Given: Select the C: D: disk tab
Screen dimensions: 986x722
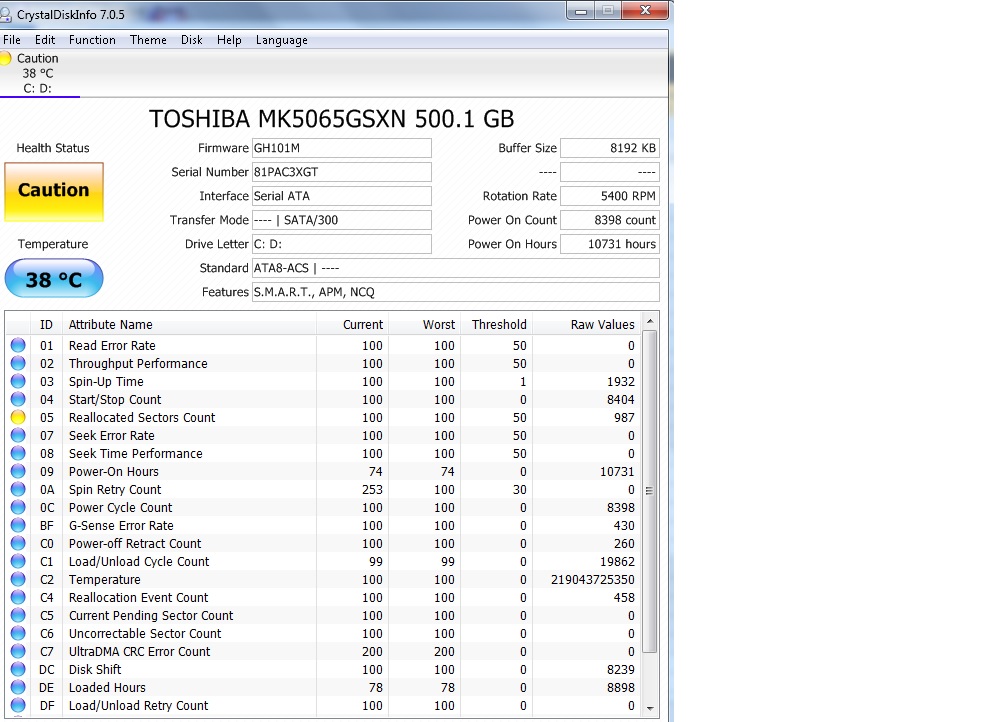Looking at the screenshot, I should tap(38, 74).
